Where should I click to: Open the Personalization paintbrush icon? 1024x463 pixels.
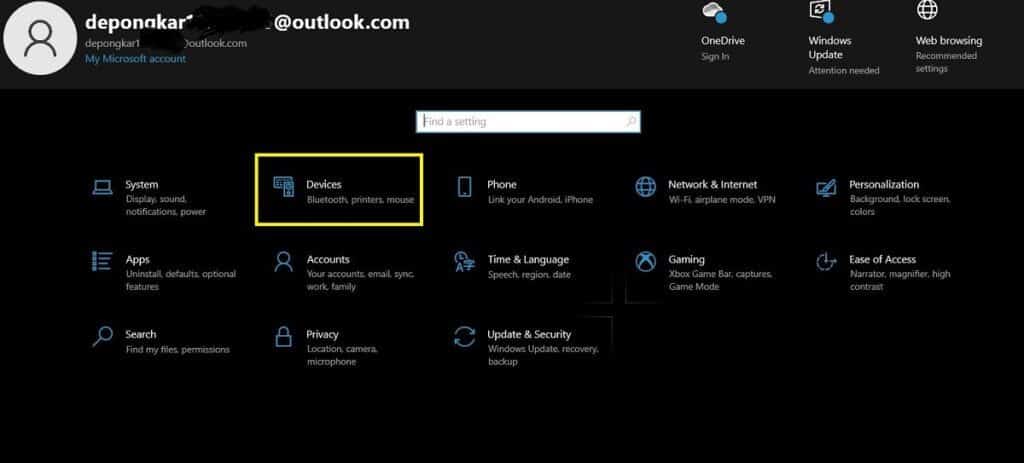826,187
